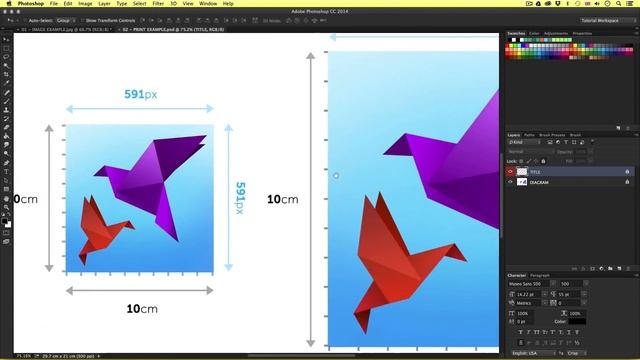Screen dimensions: 640x360
Task: Click the Quick Mask mode icon
Action: (x=6, y=233)
